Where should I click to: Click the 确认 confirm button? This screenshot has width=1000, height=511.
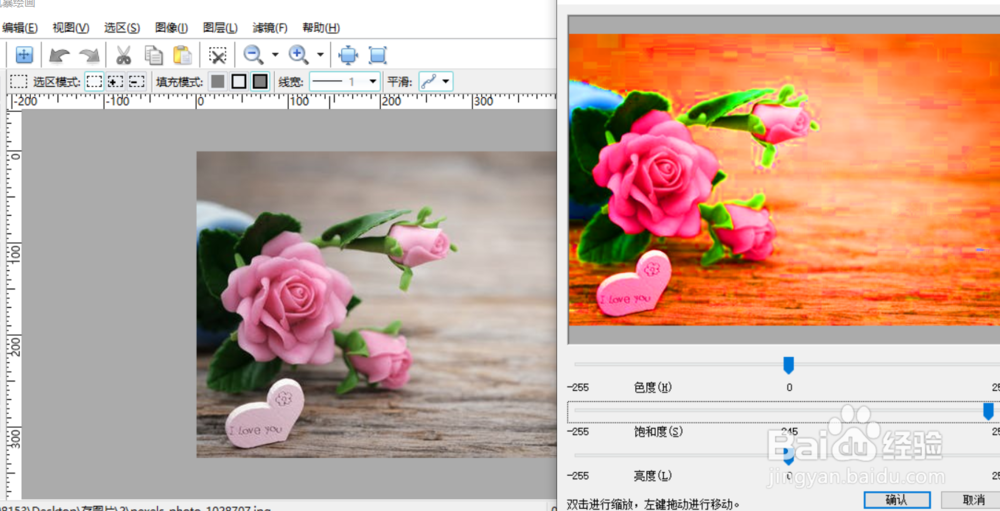897,500
